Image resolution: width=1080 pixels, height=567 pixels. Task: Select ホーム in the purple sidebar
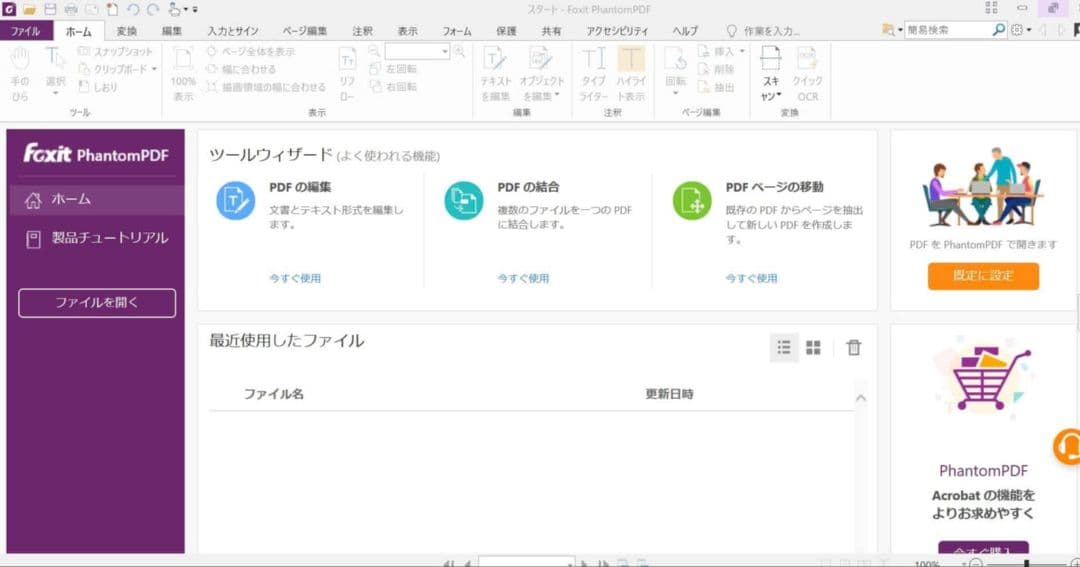(96, 200)
